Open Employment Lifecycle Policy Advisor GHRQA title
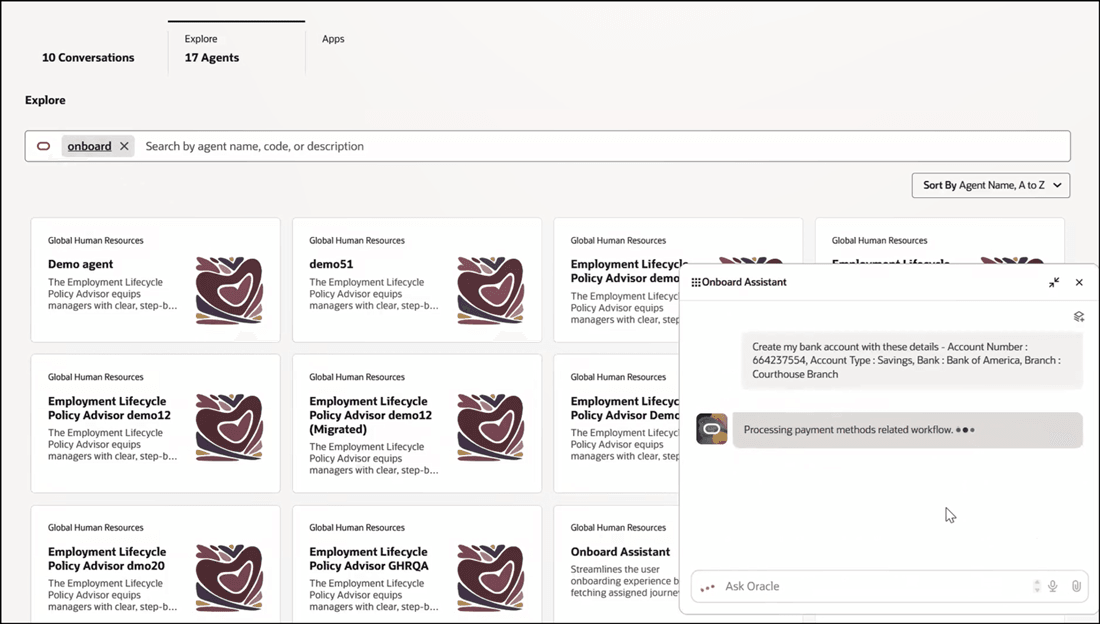The height and width of the screenshot is (624, 1100). [x=369, y=559]
